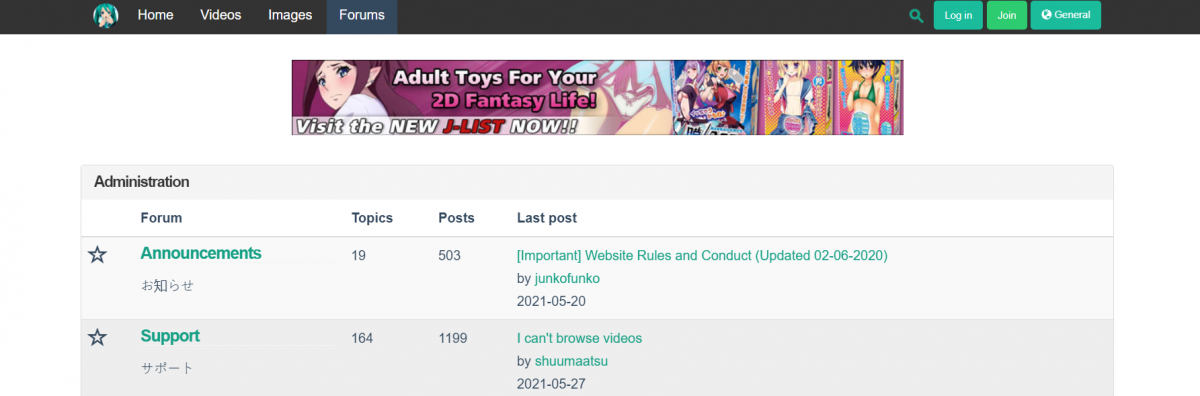Click the site logo avatar icon

click(106, 15)
